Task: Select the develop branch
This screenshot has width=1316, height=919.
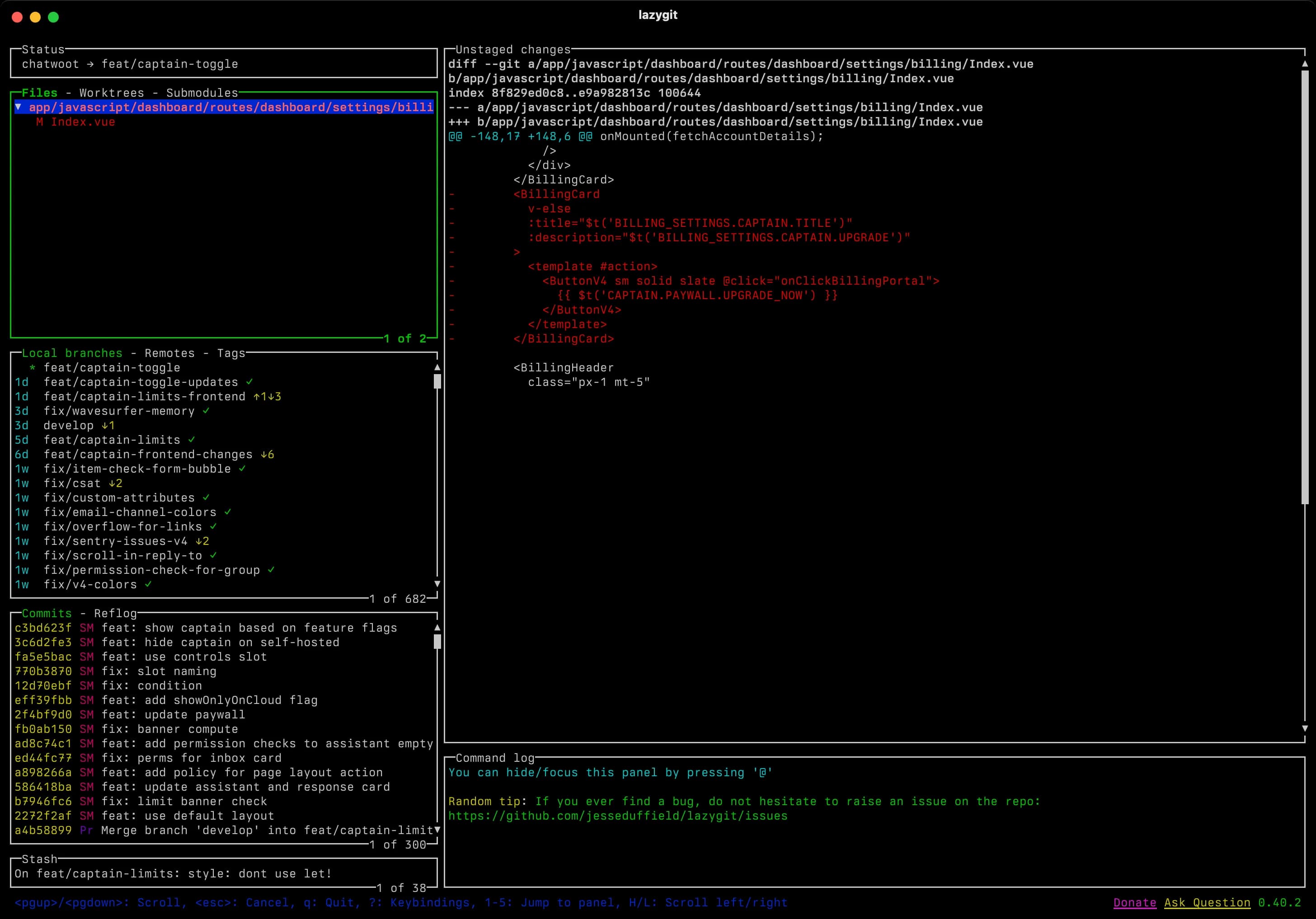Action: tap(69, 425)
